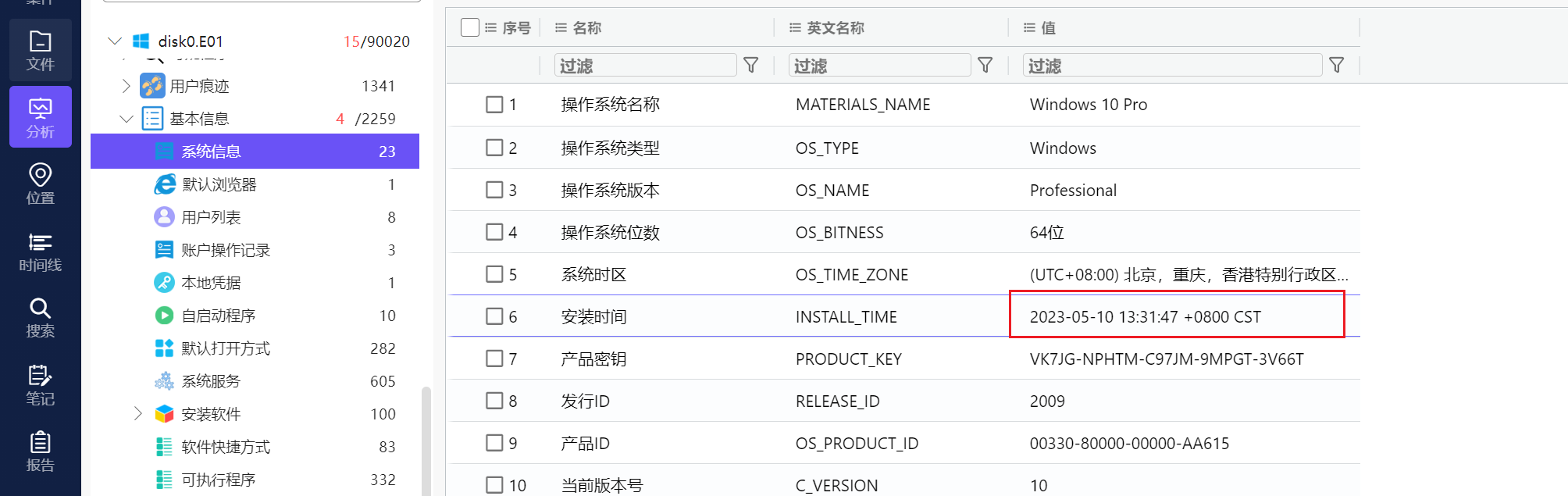Click the 值 column filter input field

[x=1171, y=66]
